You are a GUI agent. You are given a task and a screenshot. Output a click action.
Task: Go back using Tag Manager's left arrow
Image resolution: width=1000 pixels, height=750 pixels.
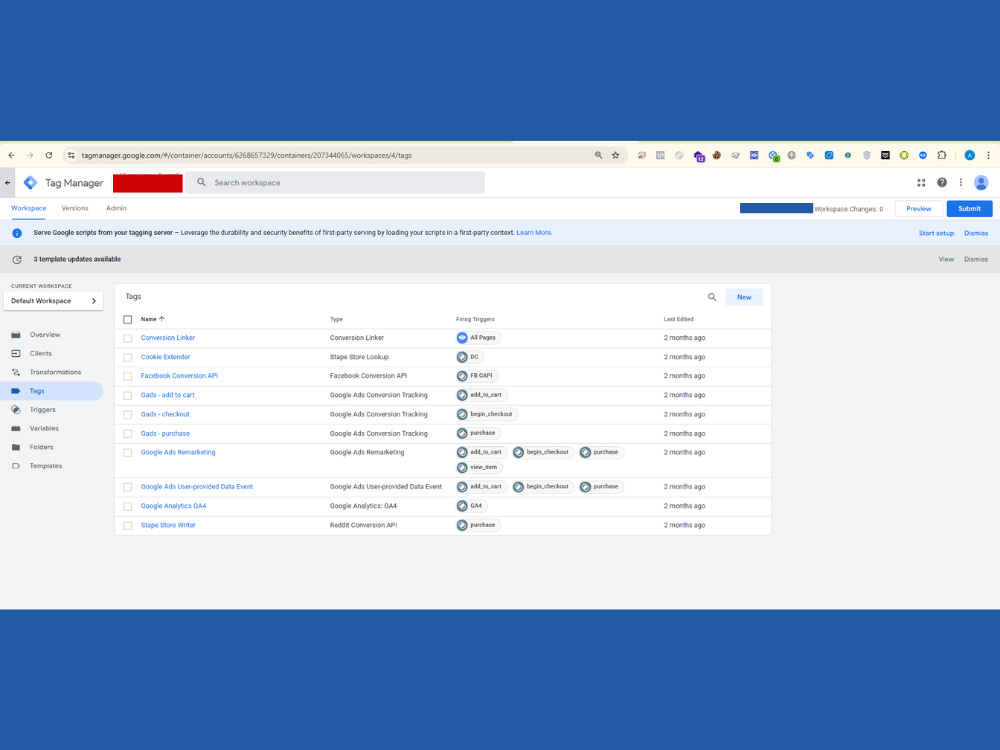click(x=8, y=182)
